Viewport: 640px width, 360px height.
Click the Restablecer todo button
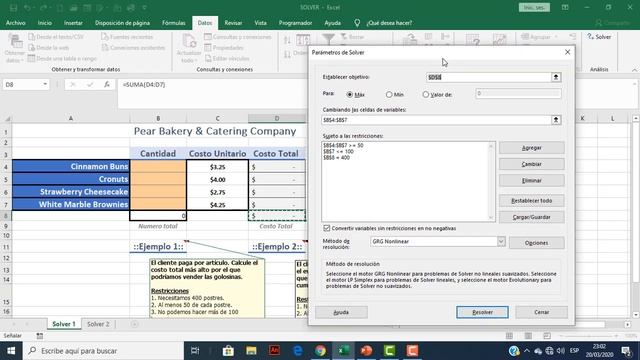tap(531, 201)
